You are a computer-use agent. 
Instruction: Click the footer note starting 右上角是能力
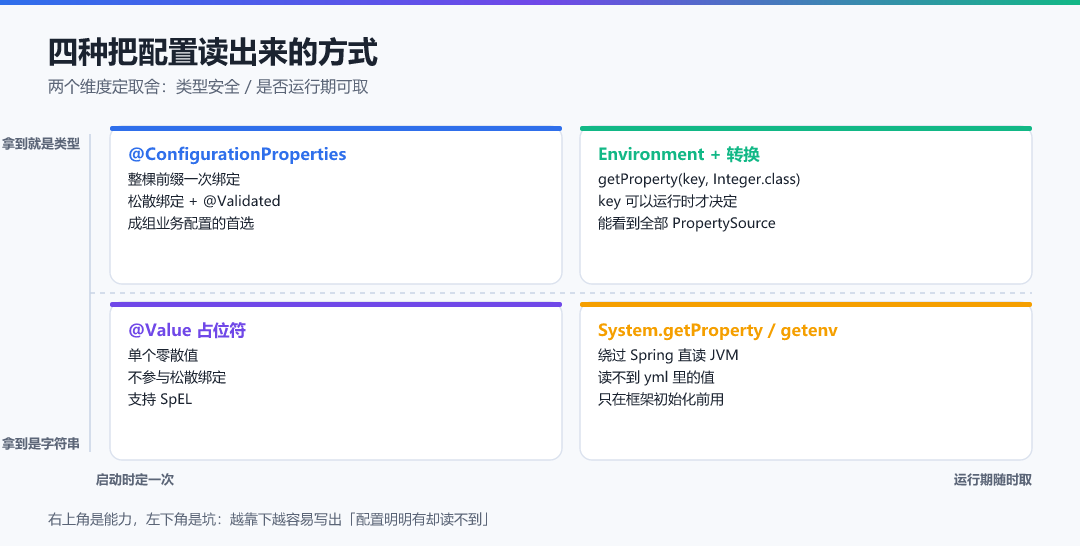pyautogui.click(x=269, y=519)
